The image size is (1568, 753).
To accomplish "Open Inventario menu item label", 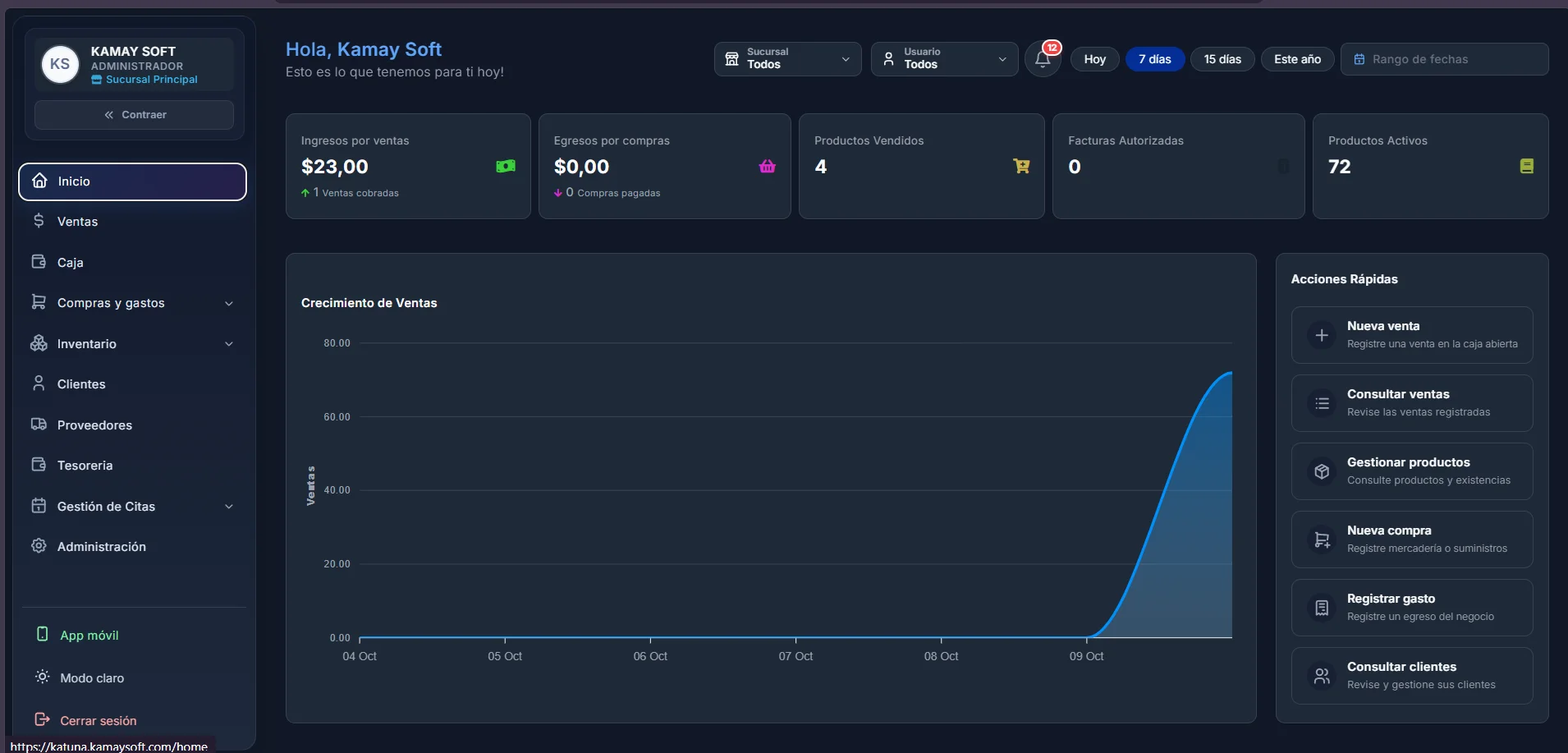I will 86,344.
